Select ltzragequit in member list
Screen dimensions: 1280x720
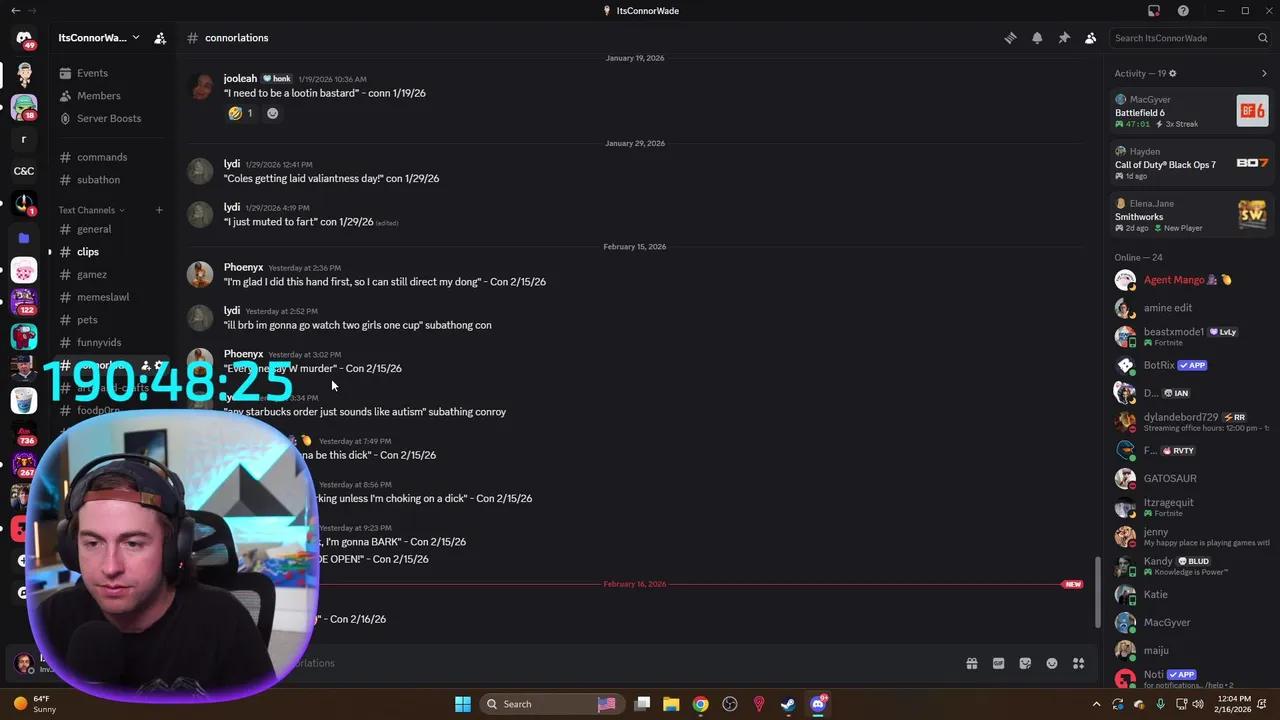click(x=1191, y=507)
